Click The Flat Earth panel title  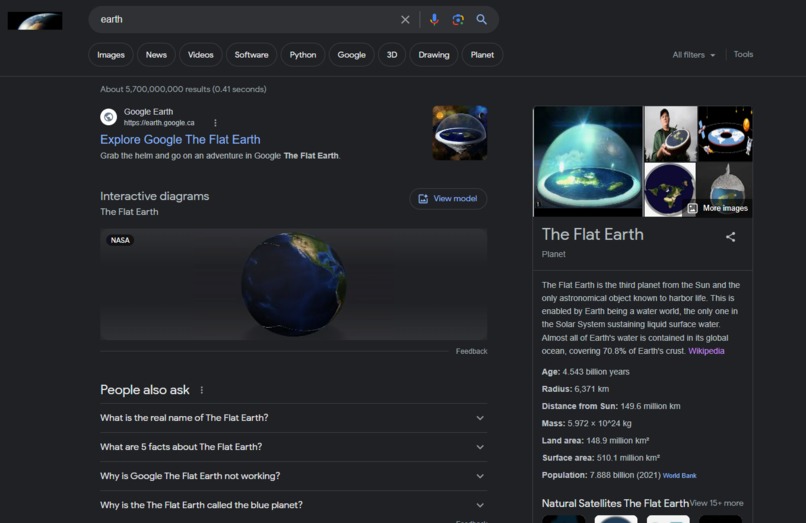click(593, 235)
